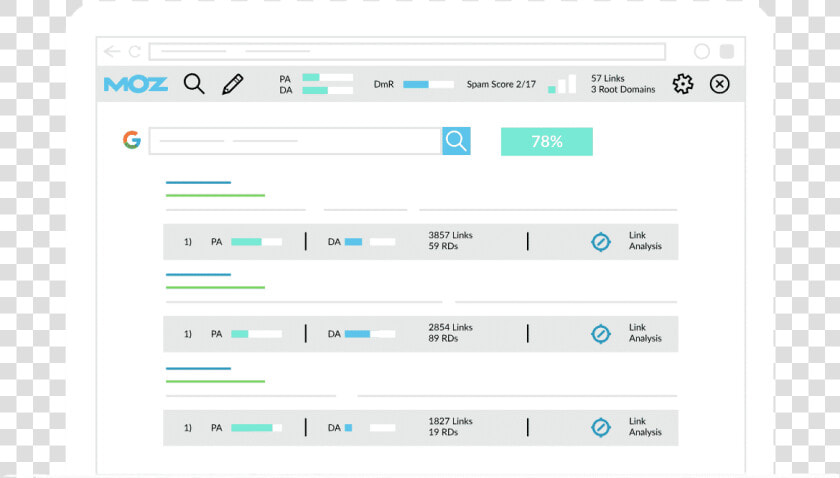Click the '57 Links' text in toolbar

608,78
